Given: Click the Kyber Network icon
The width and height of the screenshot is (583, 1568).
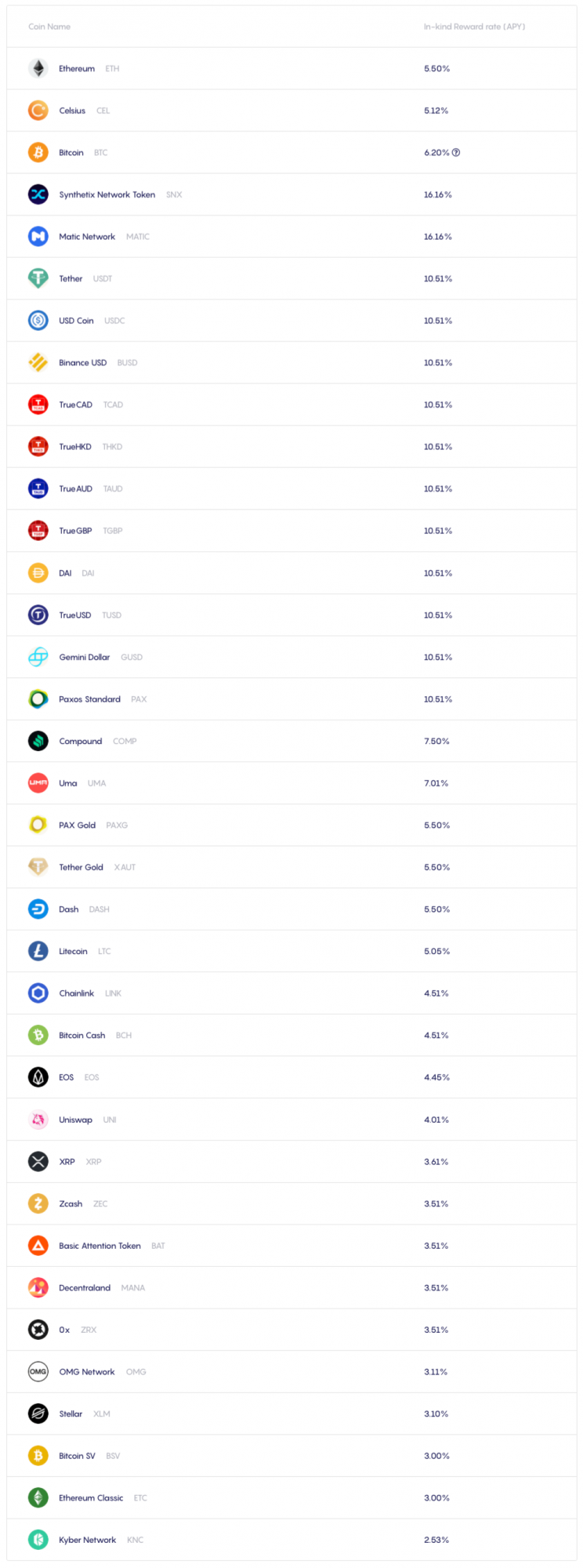Looking at the screenshot, I should [x=38, y=1540].
